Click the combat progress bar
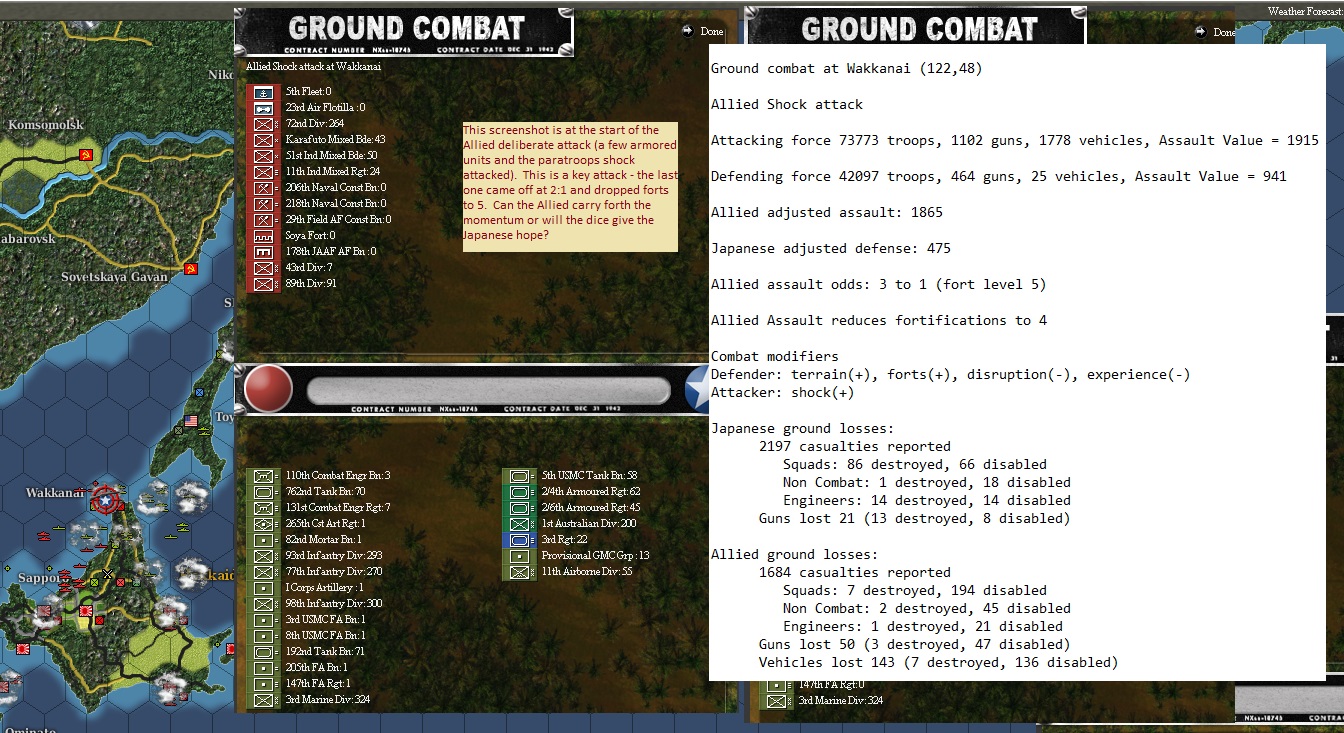This screenshot has height=733, width=1344. tap(488, 391)
